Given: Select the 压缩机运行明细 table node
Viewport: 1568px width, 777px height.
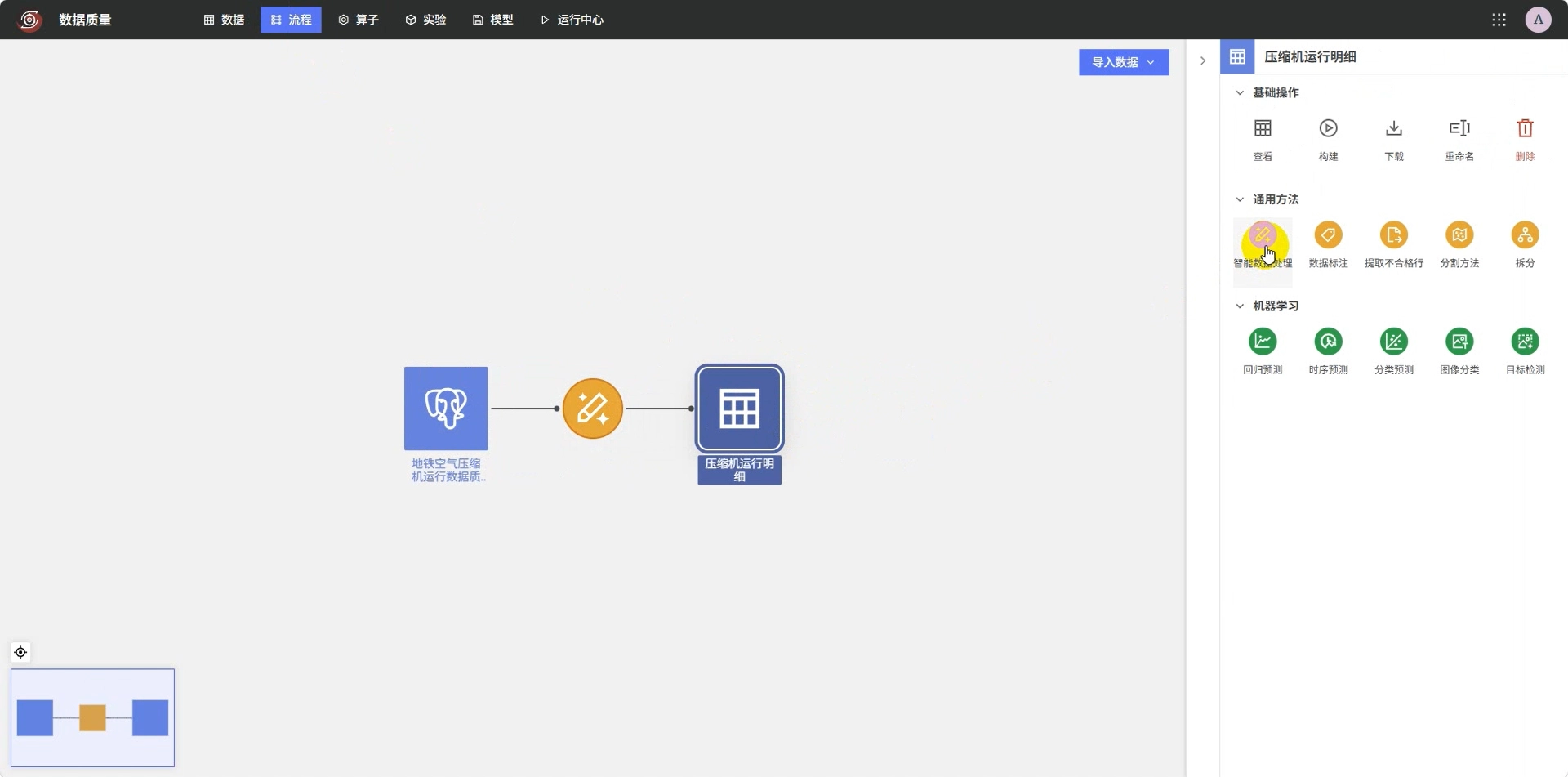Looking at the screenshot, I should click(x=740, y=409).
